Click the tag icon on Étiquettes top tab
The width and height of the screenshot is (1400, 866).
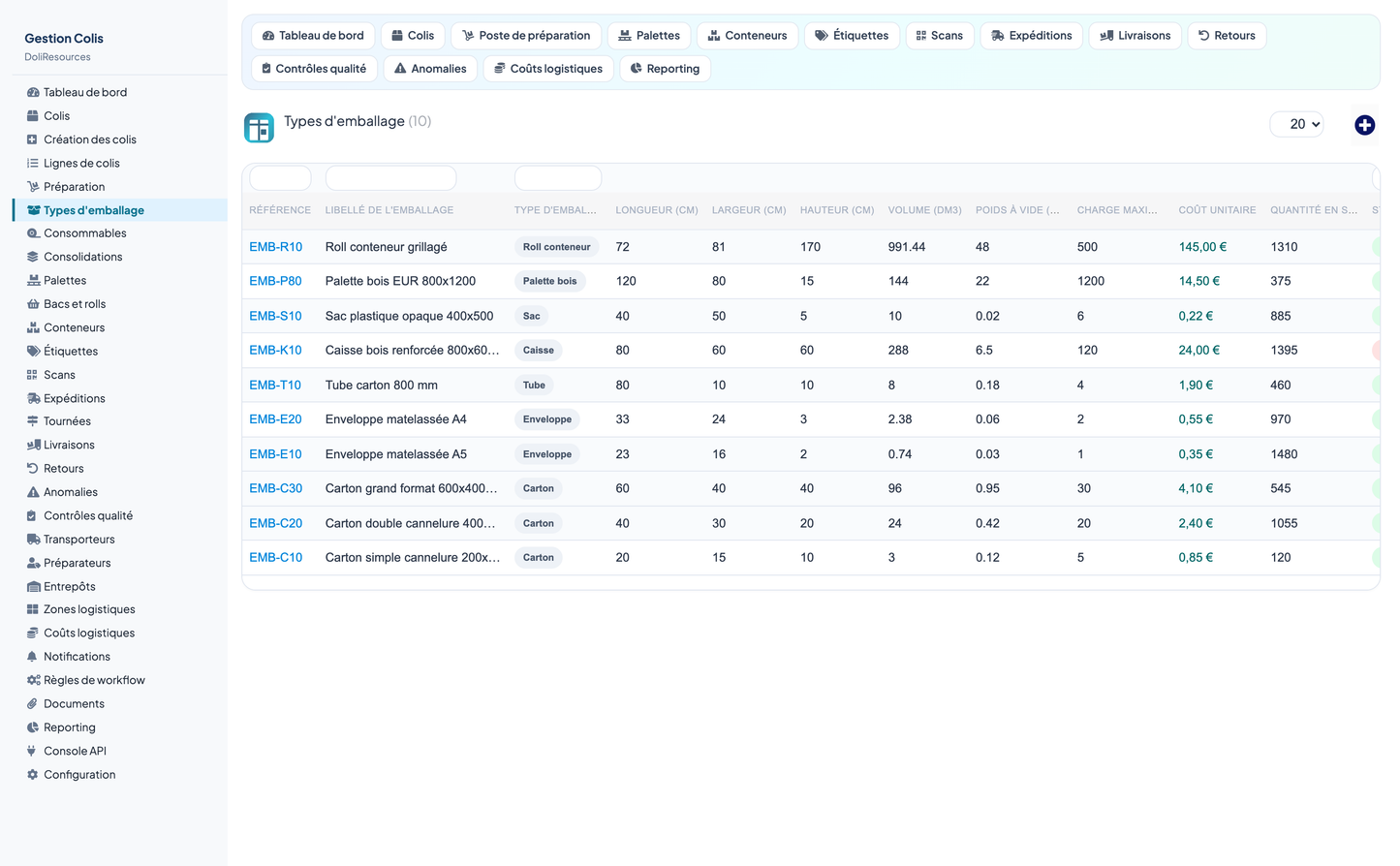821,36
